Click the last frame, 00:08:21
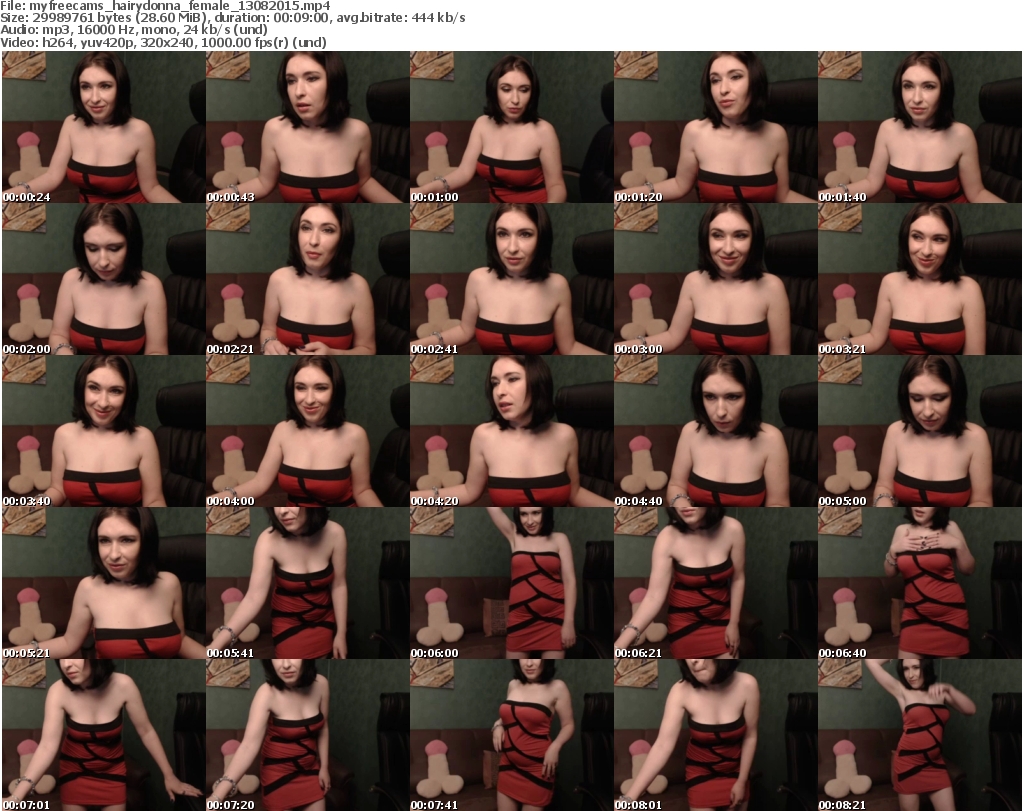Image resolution: width=1024 pixels, height=811 pixels. tap(920, 735)
